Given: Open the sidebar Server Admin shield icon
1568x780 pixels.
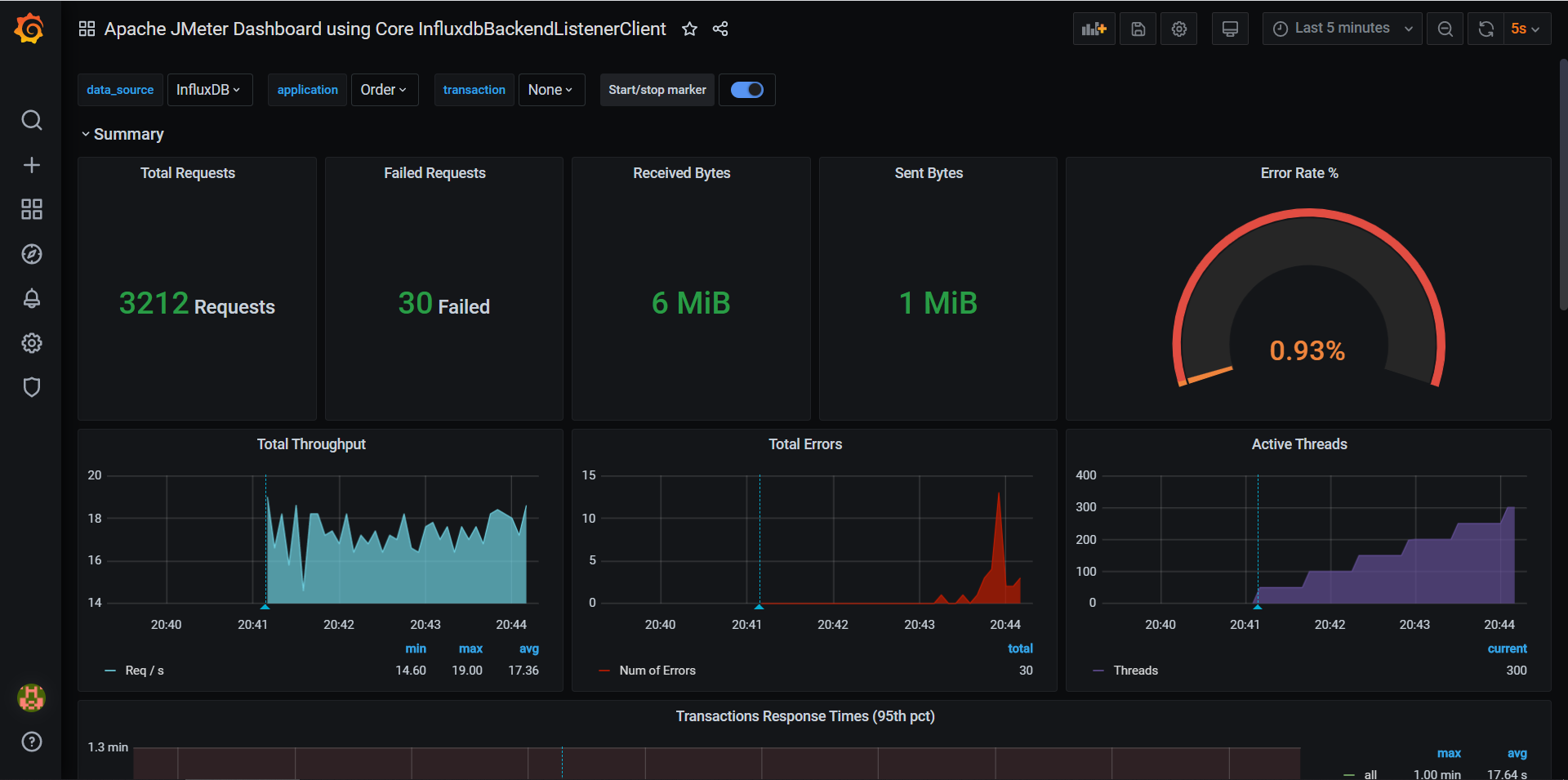Looking at the screenshot, I should (x=31, y=387).
